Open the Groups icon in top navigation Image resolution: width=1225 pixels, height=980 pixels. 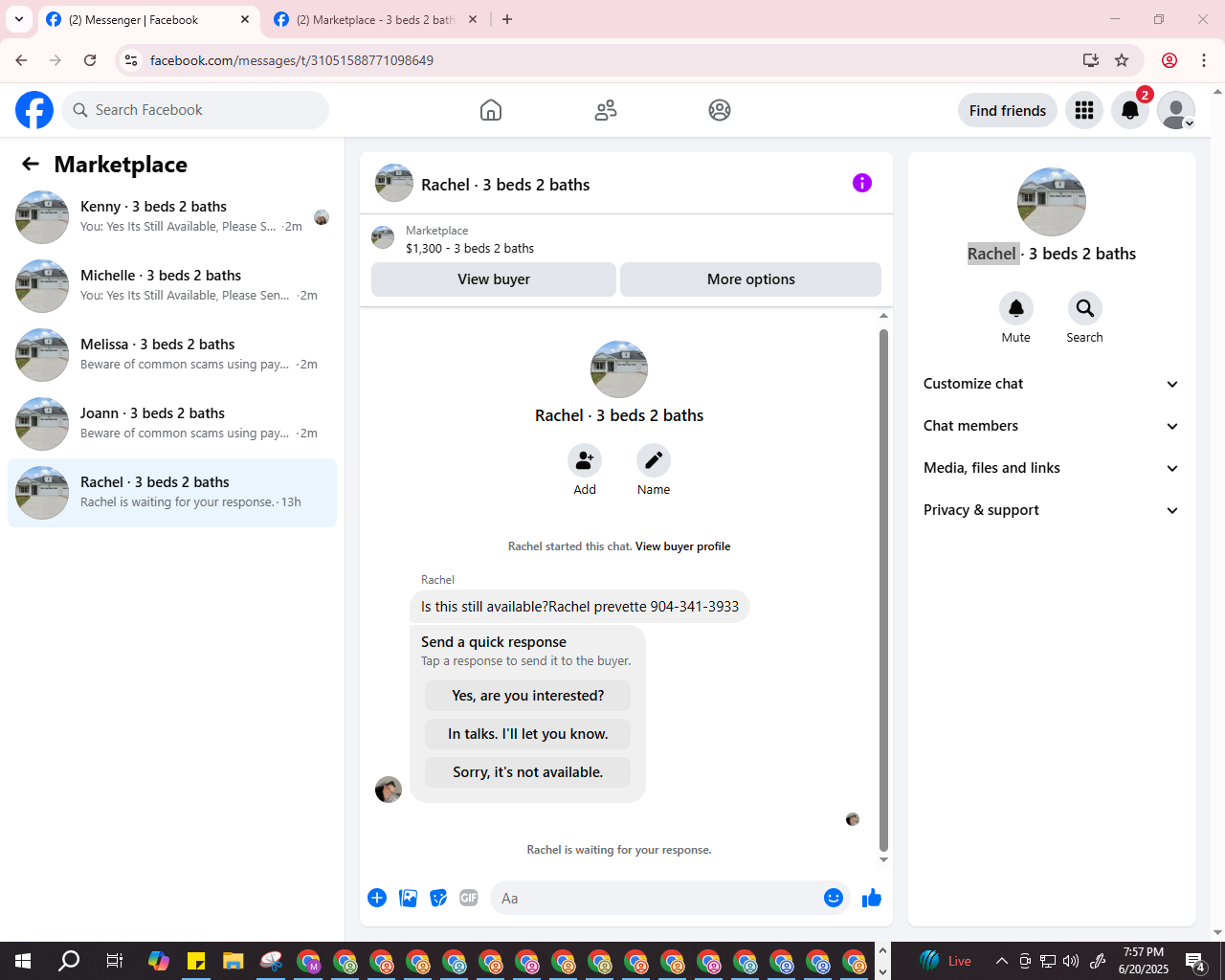720,110
